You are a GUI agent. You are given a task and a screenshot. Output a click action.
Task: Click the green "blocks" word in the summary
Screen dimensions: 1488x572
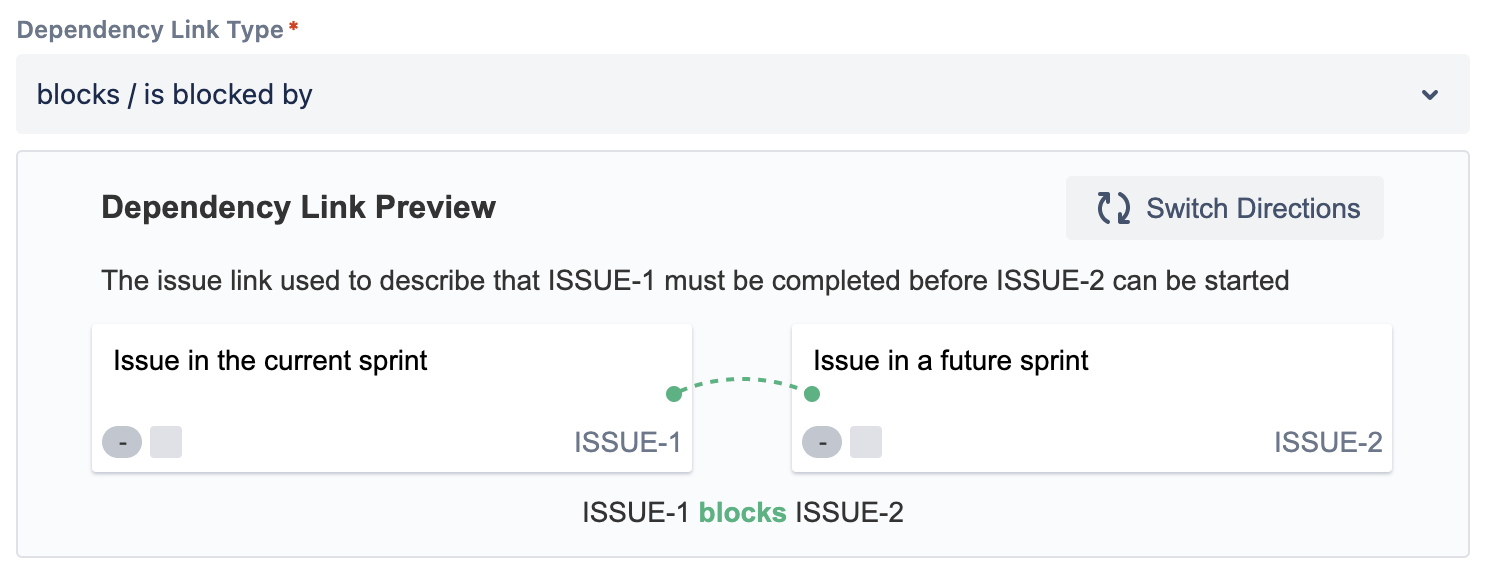click(742, 513)
